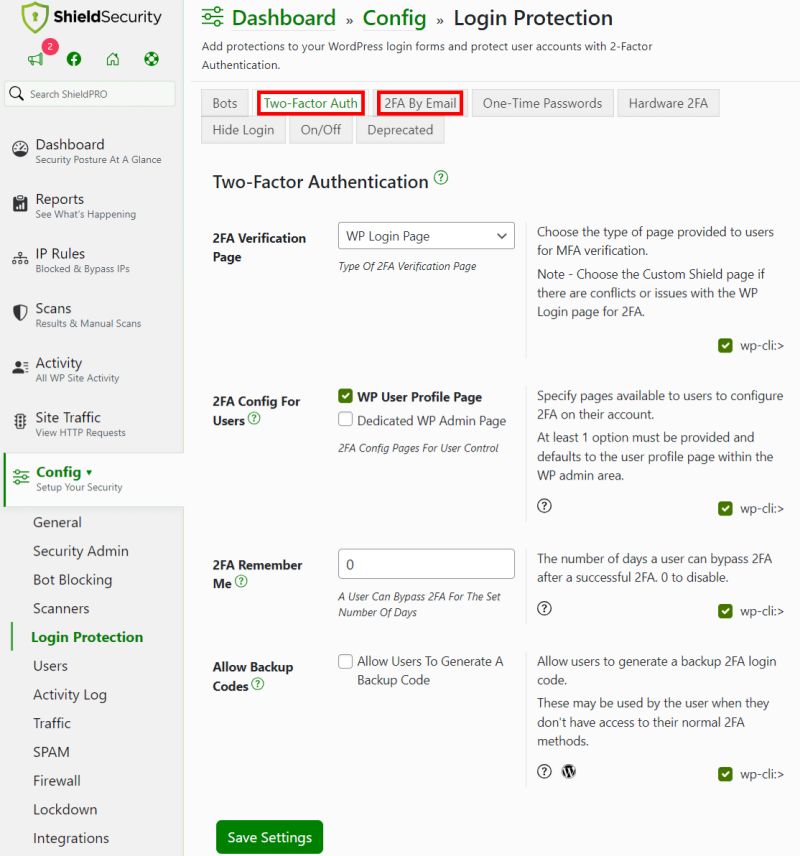Click the home icon in the header
The height and width of the screenshot is (856, 800).
(x=112, y=59)
